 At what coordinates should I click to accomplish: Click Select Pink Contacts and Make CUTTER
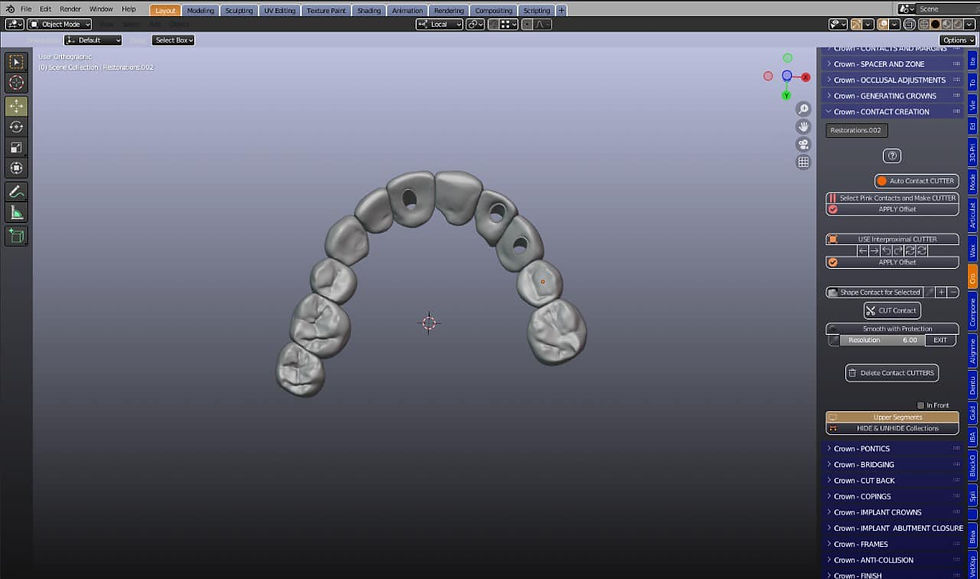coord(892,198)
